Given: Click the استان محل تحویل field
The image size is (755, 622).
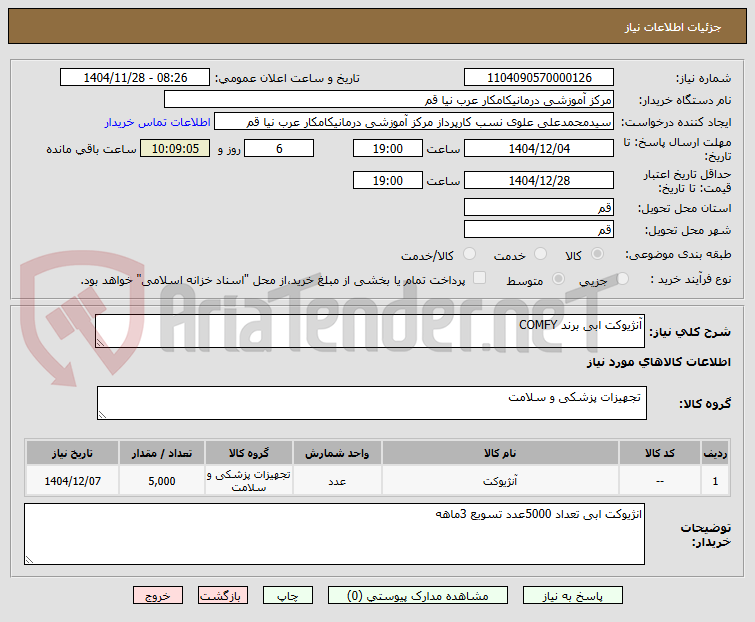Looking at the screenshot, I should pyautogui.click(x=539, y=207).
